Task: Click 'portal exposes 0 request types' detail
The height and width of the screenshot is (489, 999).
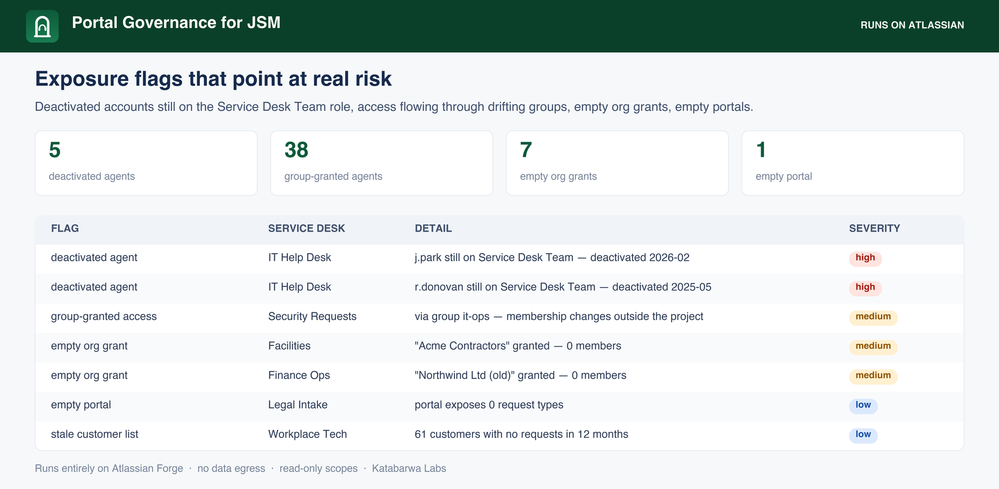Action: click(489, 405)
